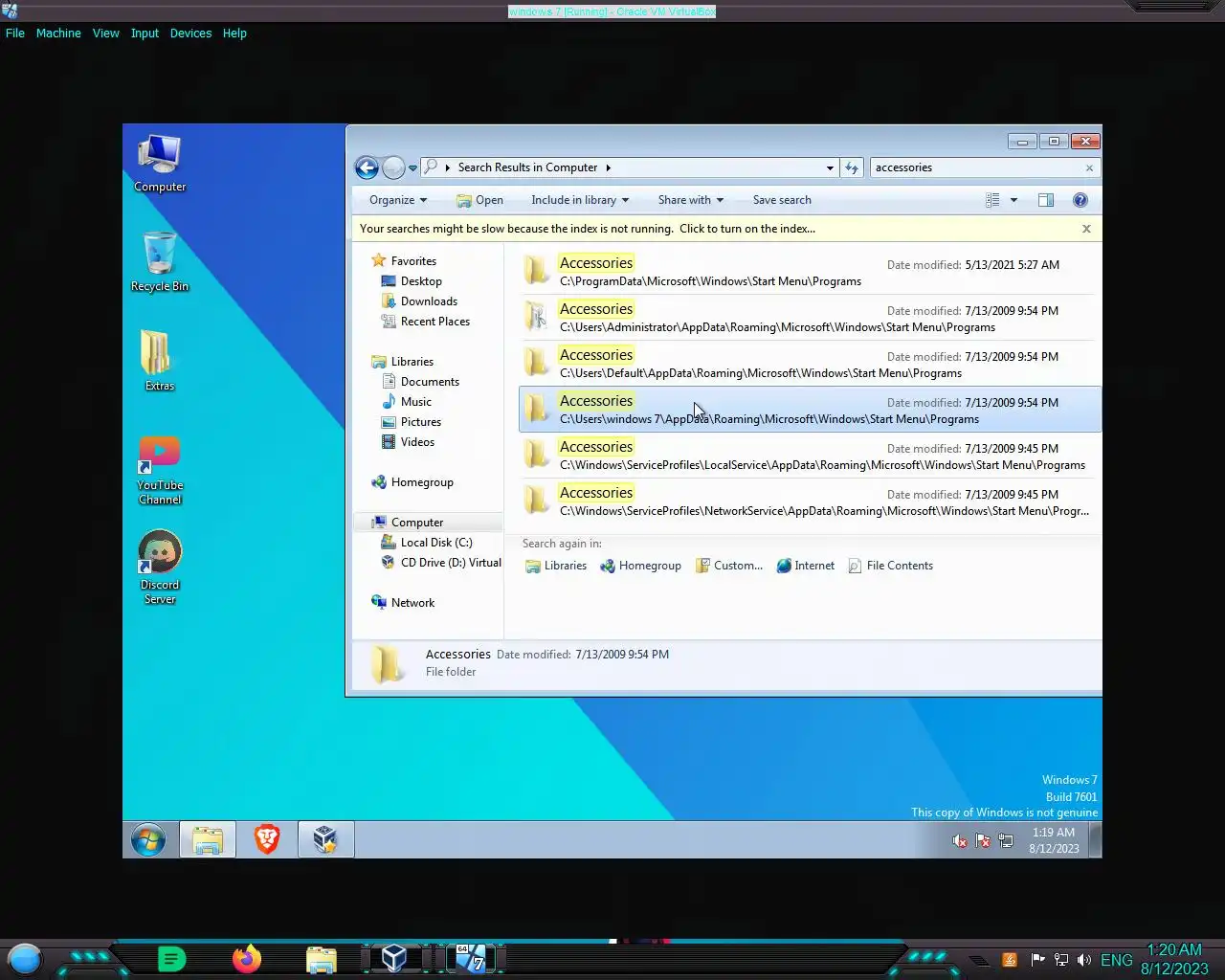Click the Show desktop strip in guest taskbar
The height and width of the screenshot is (980, 1225).
[x=1096, y=840]
